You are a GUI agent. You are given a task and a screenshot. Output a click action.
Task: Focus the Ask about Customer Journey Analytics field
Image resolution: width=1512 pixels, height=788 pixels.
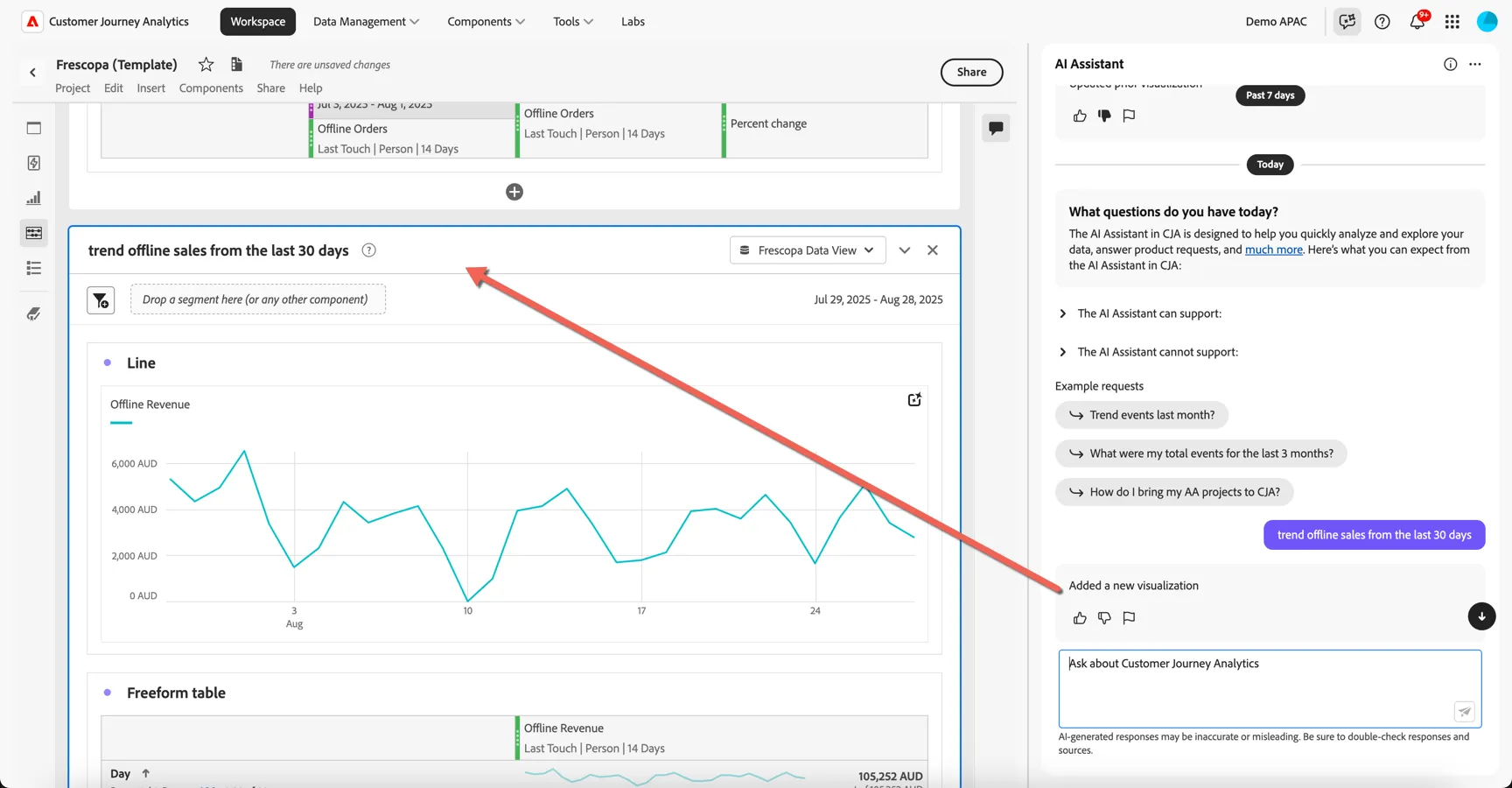pos(1270,688)
